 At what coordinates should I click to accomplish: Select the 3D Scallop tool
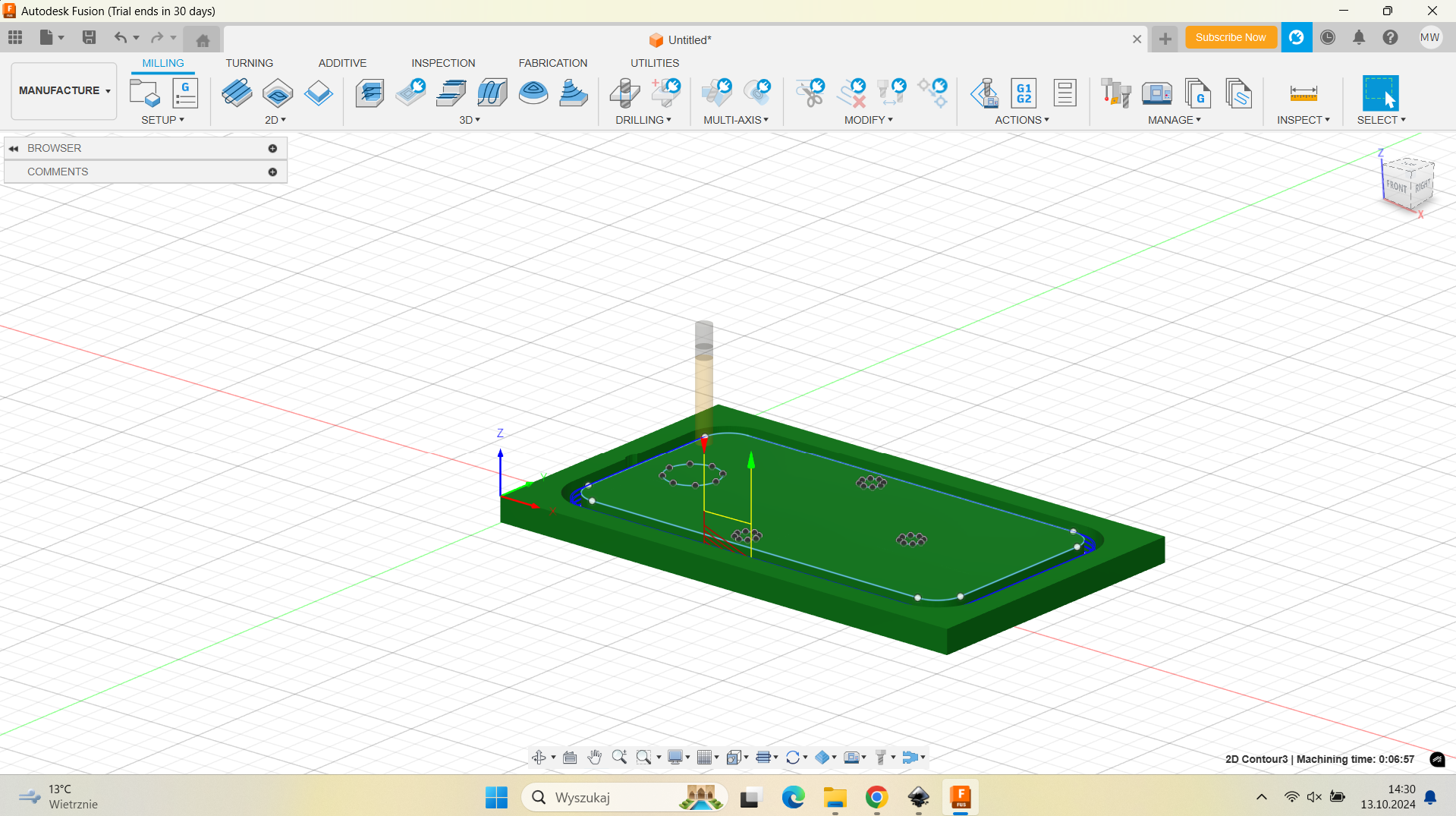click(x=533, y=93)
